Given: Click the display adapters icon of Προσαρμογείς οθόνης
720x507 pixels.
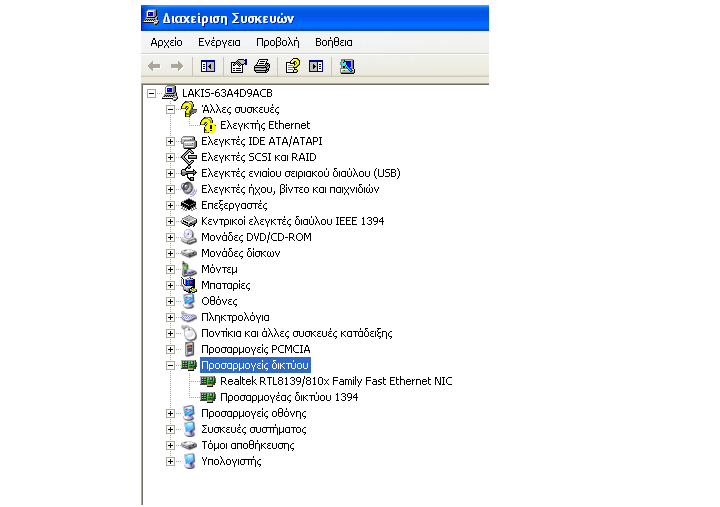Looking at the screenshot, I should coord(189,413).
